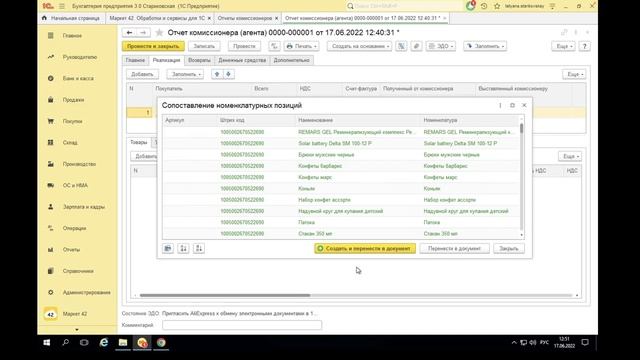Open File Explorer from taskbar
The width and height of the screenshot is (640, 360).
pyautogui.click(x=123, y=343)
